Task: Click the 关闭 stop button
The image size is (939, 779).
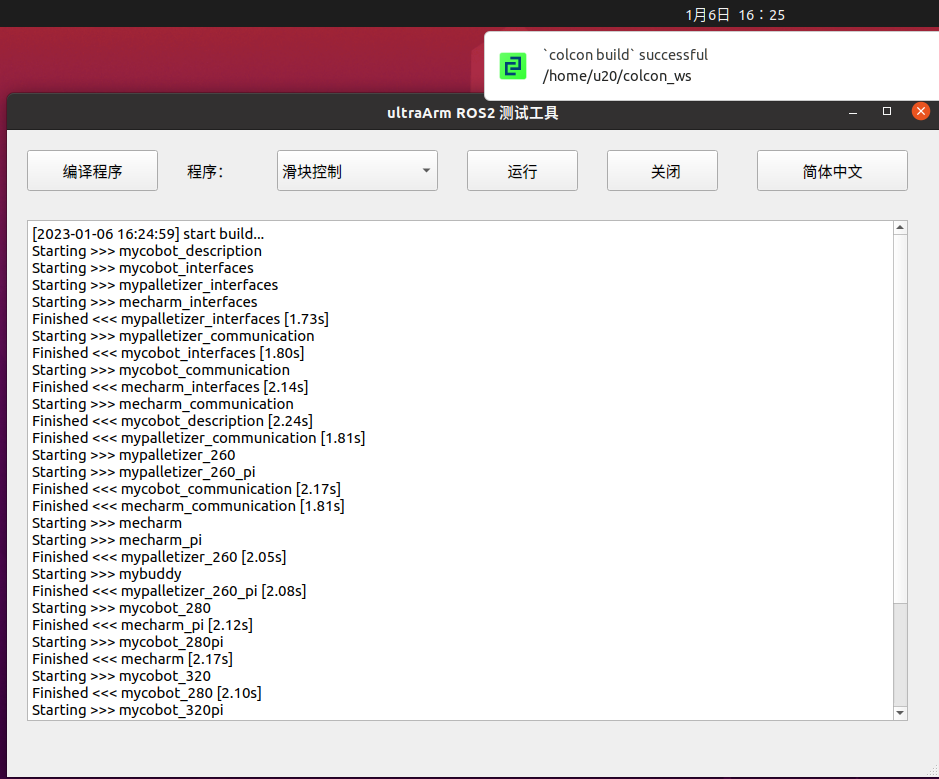Action: point(662,171)
